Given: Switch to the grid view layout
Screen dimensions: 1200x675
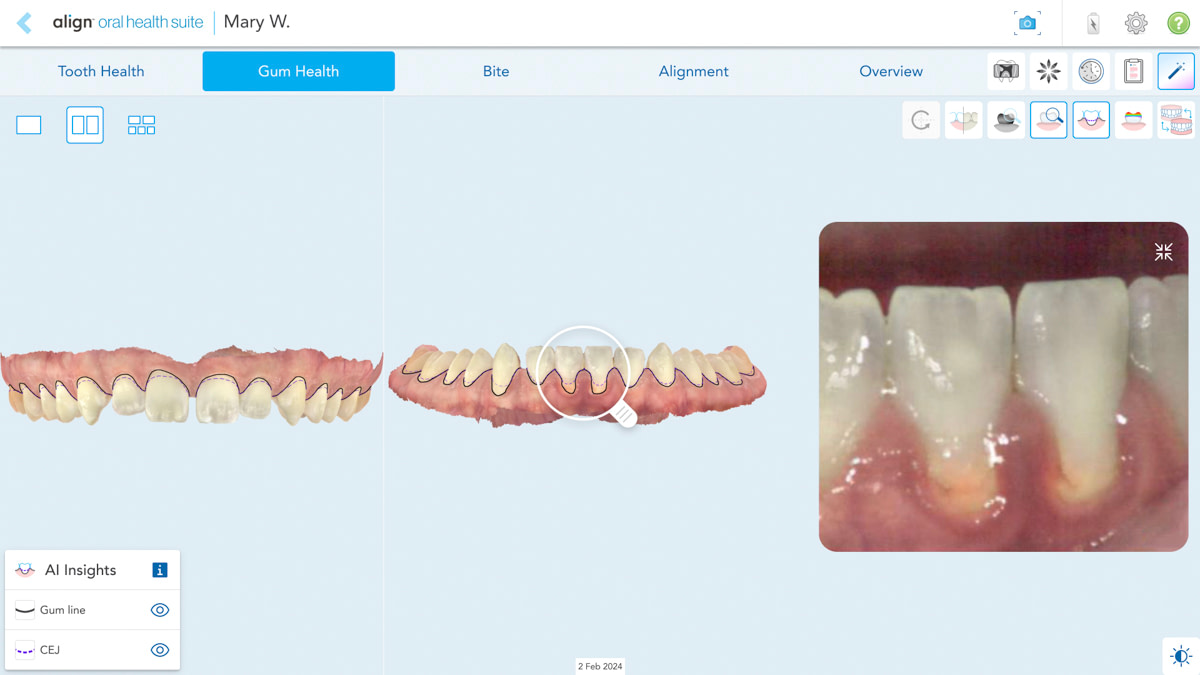Looking at the screenshot, I should click(x=141, y=124).
